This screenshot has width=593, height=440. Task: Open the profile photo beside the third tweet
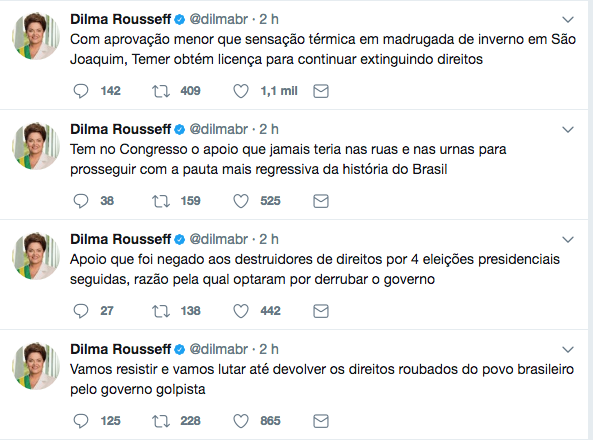(36, 256)
